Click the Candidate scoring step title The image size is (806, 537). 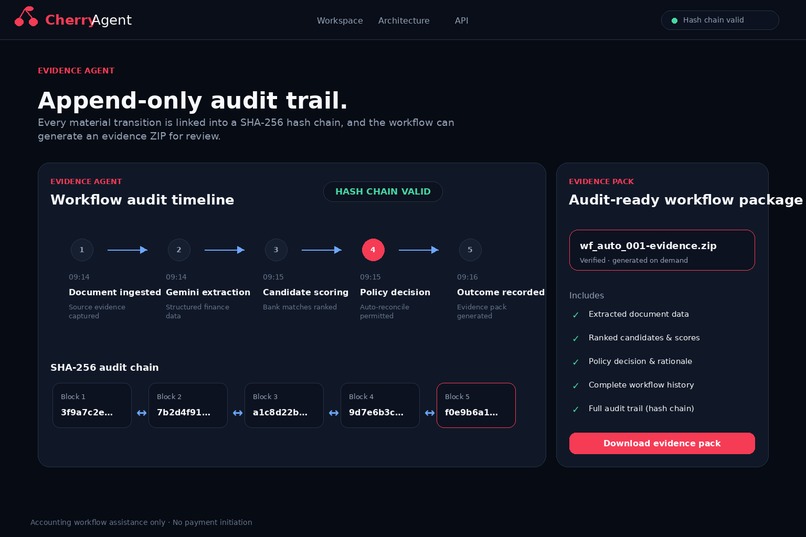pyautogui.click(x=305, y=292)
